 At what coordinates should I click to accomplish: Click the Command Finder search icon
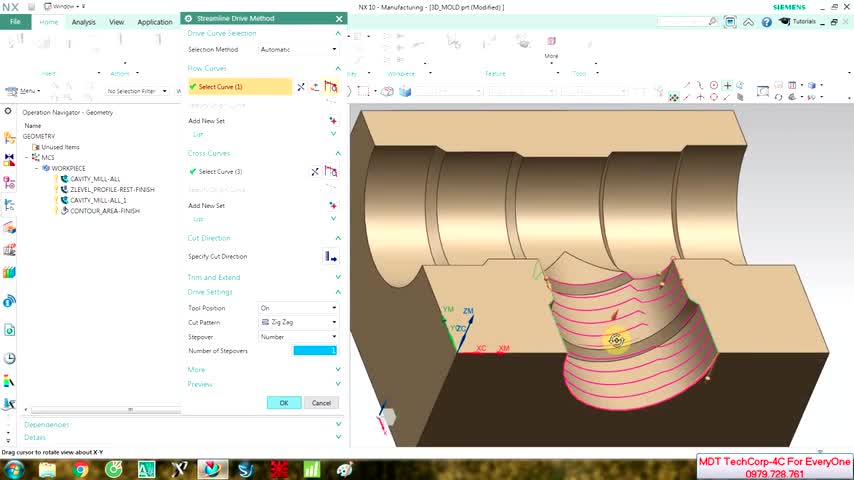coord(712,21)
